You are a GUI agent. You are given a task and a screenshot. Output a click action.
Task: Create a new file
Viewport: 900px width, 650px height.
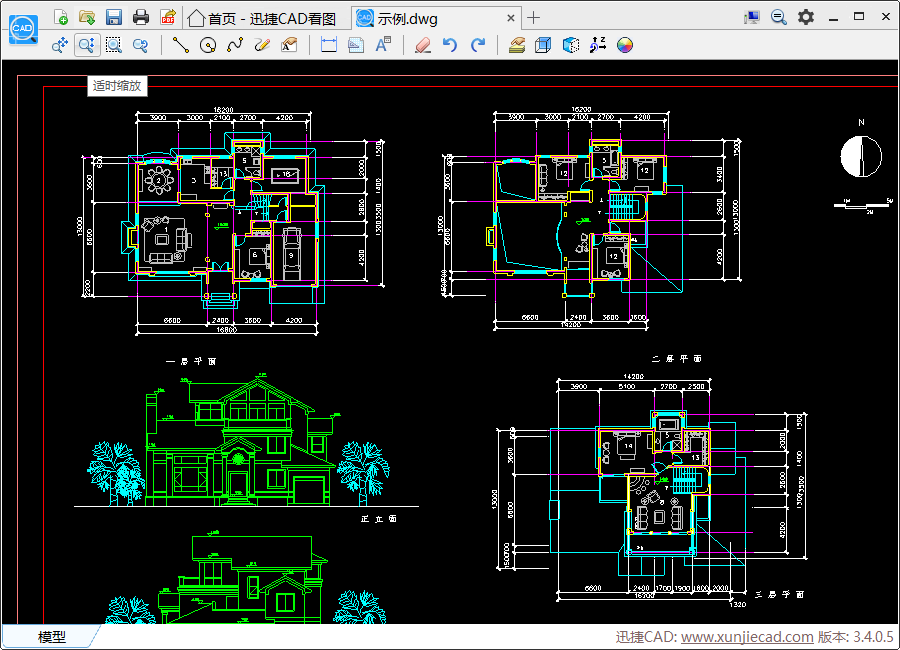(60, 17)
